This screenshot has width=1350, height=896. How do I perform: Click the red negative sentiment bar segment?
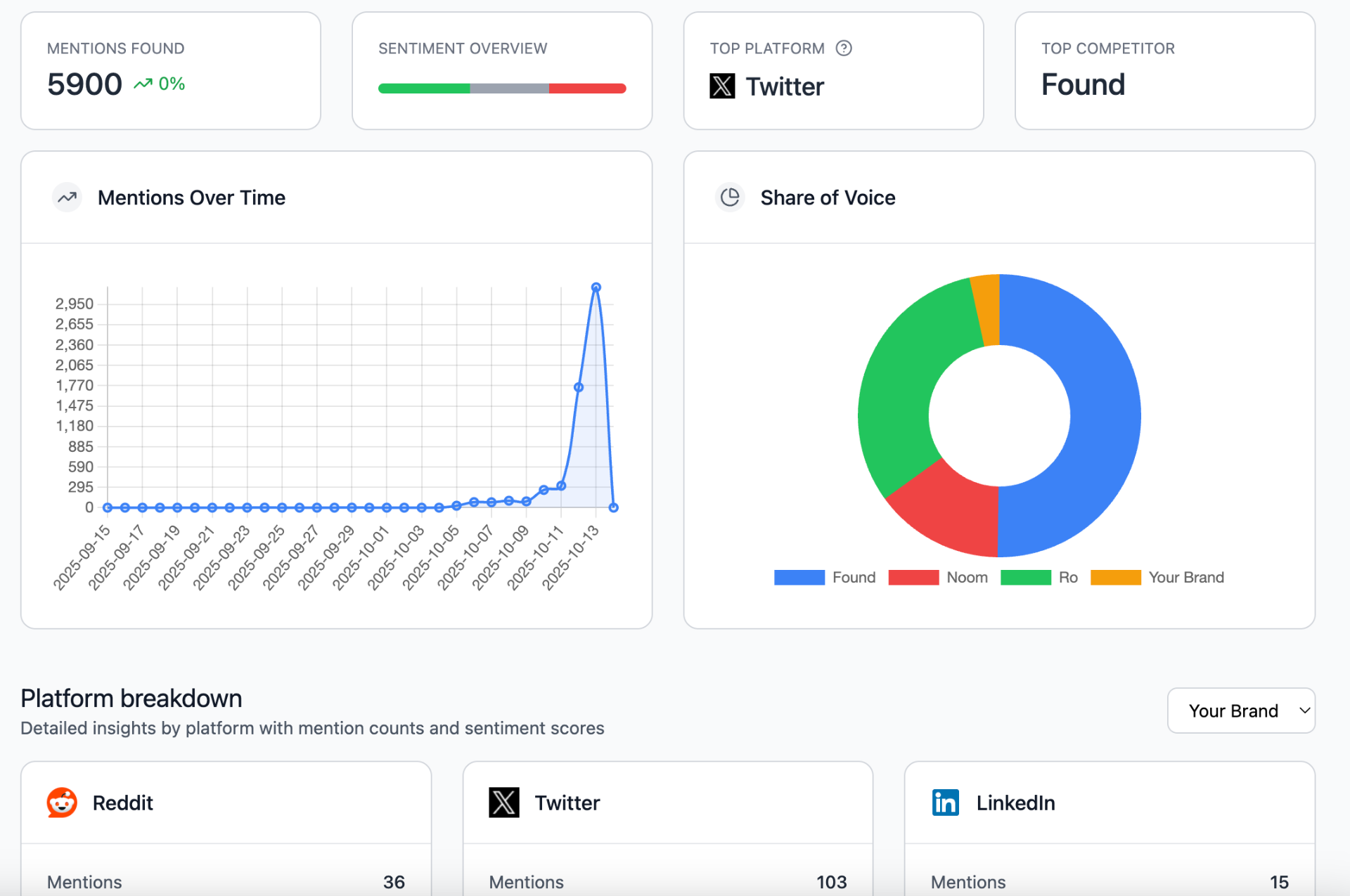point(587,89)
